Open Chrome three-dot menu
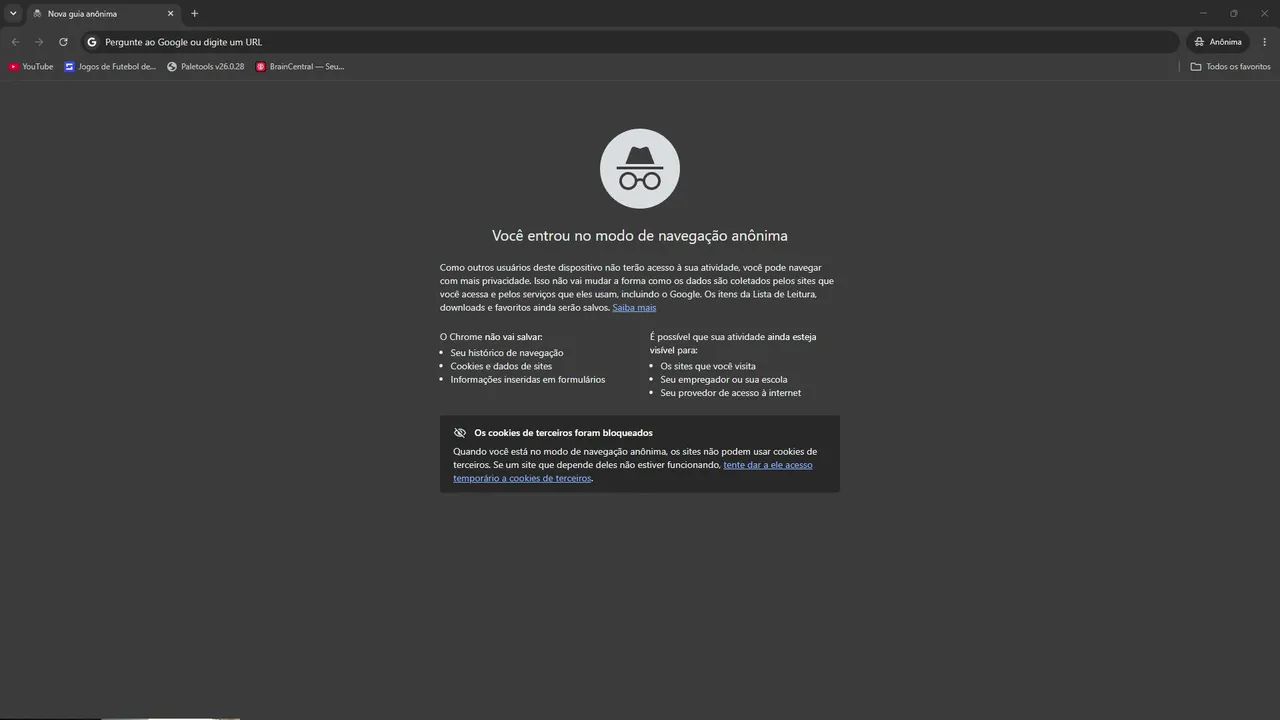 click(1265, 42)
